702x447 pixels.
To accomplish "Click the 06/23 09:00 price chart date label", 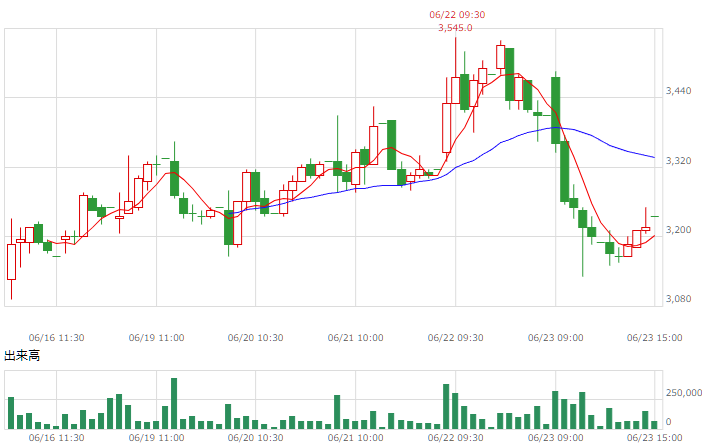I will tap(556, 338).
